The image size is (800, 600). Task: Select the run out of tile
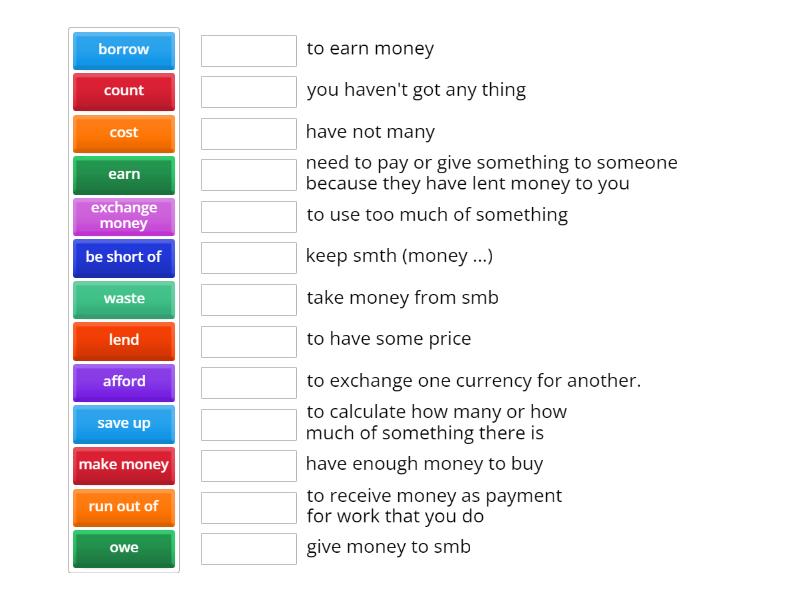click(x=123, y=506)
